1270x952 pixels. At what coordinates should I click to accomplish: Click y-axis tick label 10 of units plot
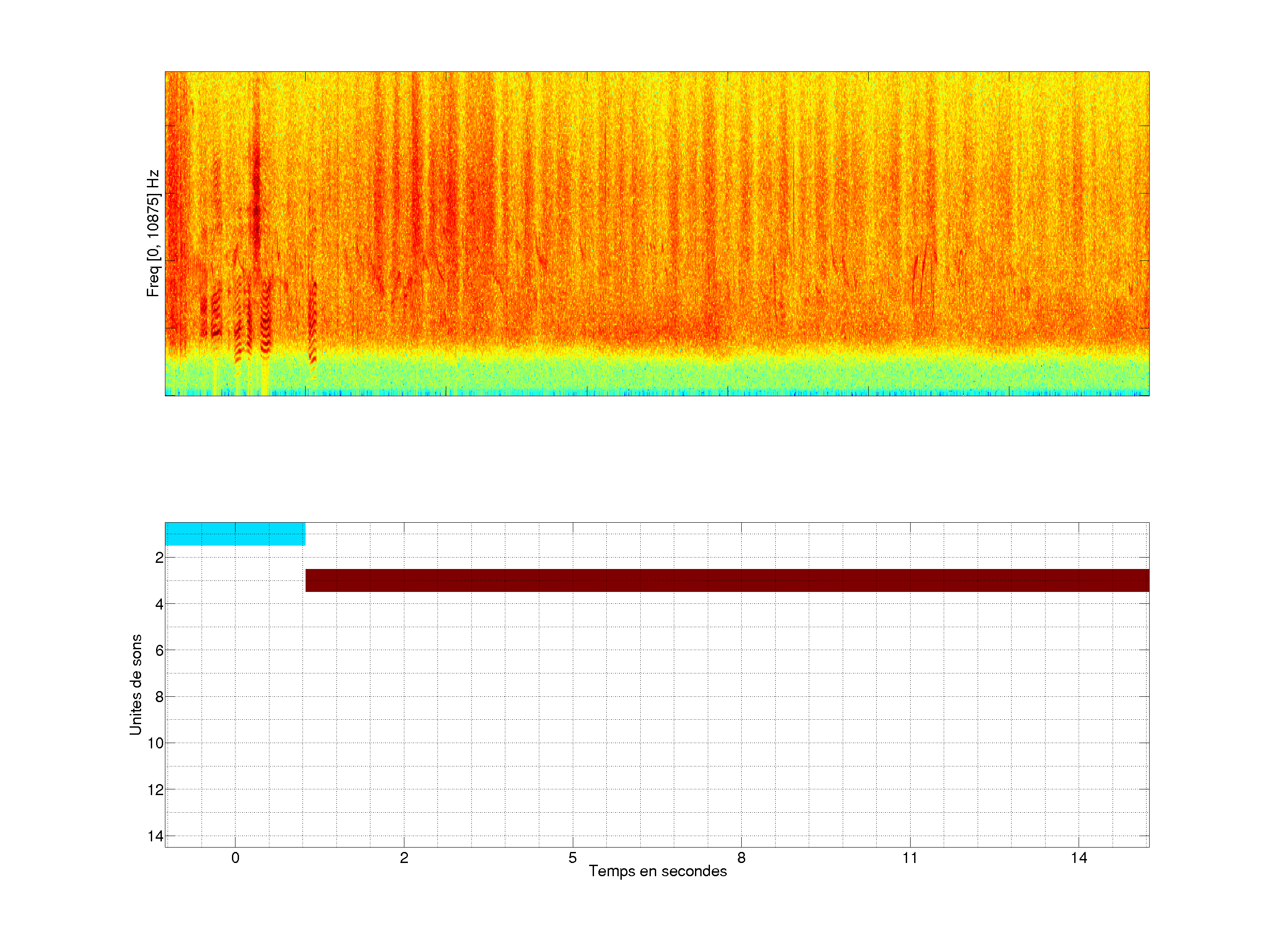coord(156,744)
